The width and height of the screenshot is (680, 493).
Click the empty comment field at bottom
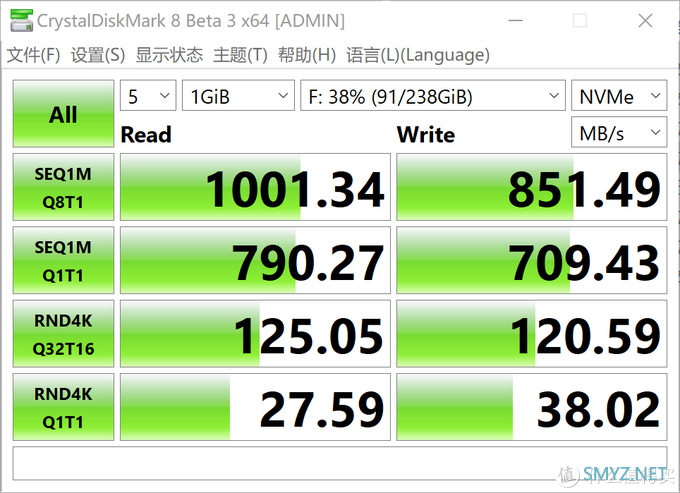tap(340, 463)
